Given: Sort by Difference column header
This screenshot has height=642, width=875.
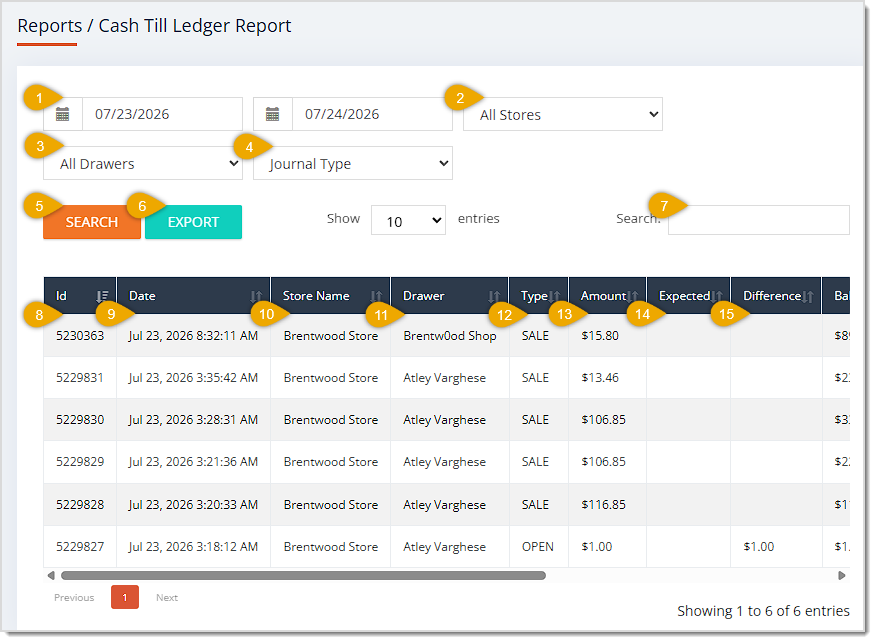Looking at the screenshot, I should click(776, 295).
